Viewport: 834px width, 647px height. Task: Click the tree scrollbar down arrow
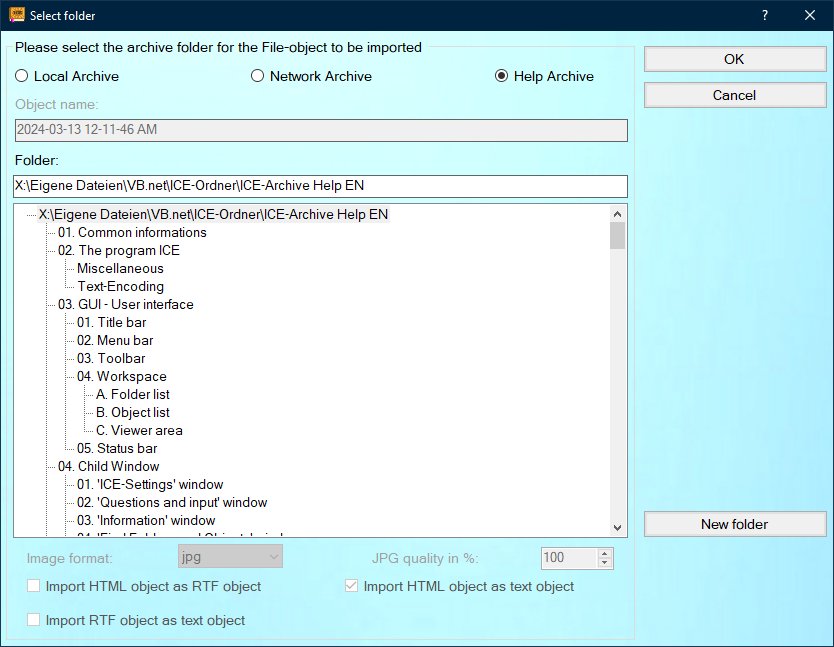click(x=617, y=527)
